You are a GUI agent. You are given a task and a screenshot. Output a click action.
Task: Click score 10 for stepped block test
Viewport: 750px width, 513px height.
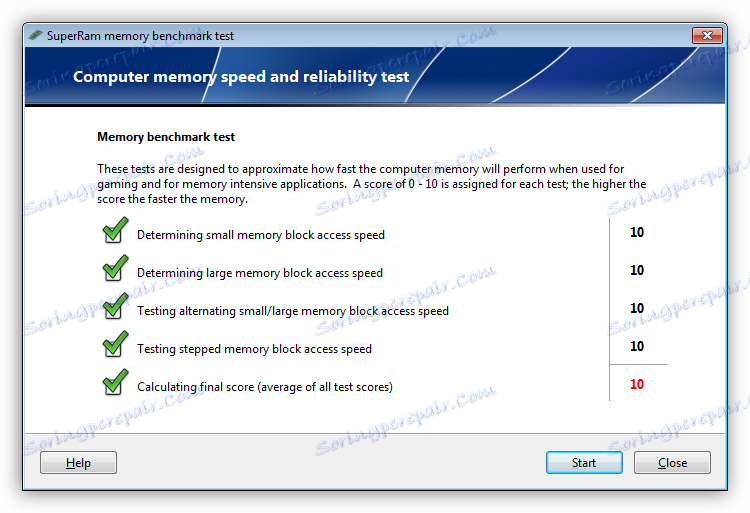point(637,346)
